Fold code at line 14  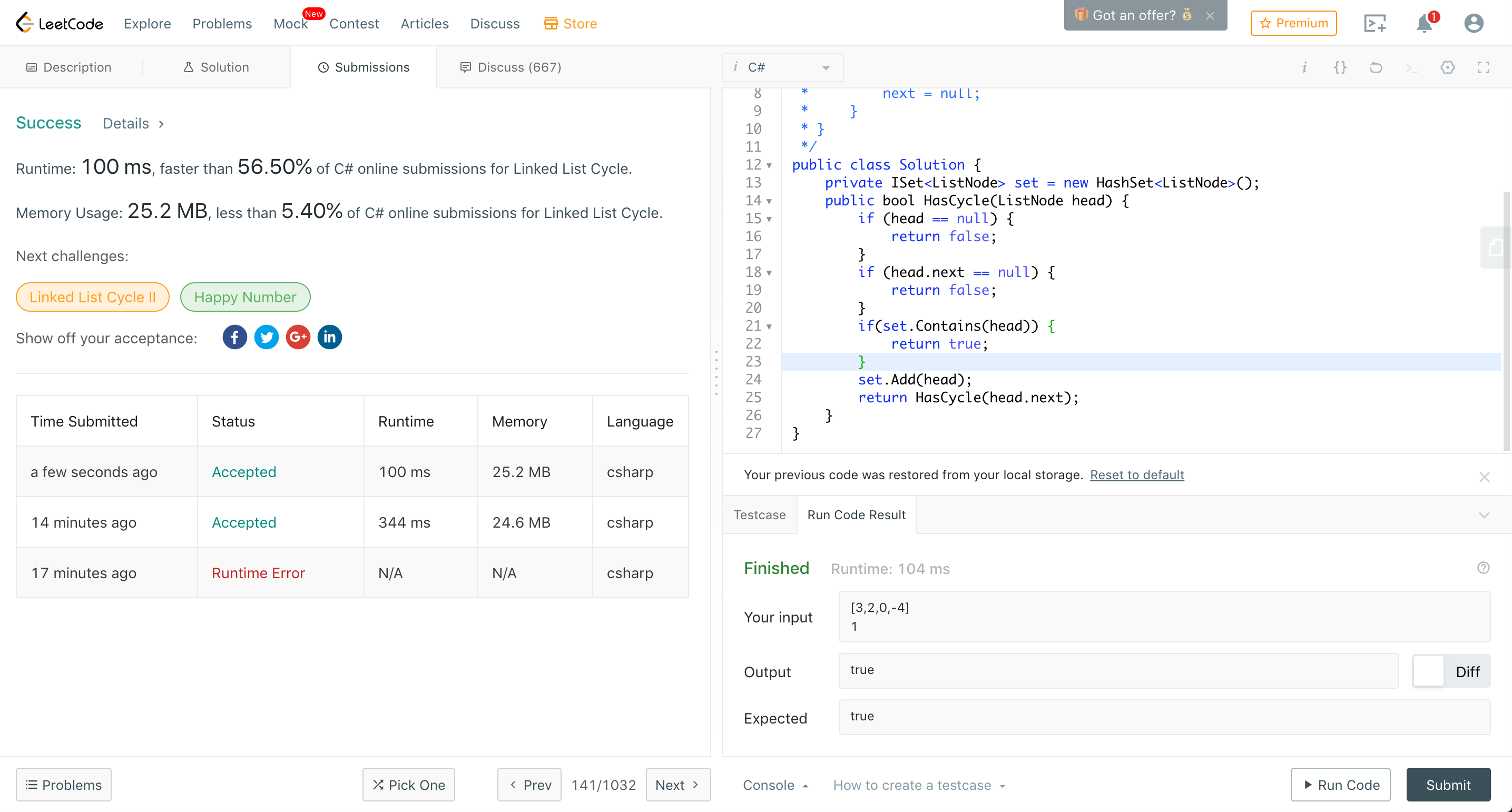(x=769, y=201)
